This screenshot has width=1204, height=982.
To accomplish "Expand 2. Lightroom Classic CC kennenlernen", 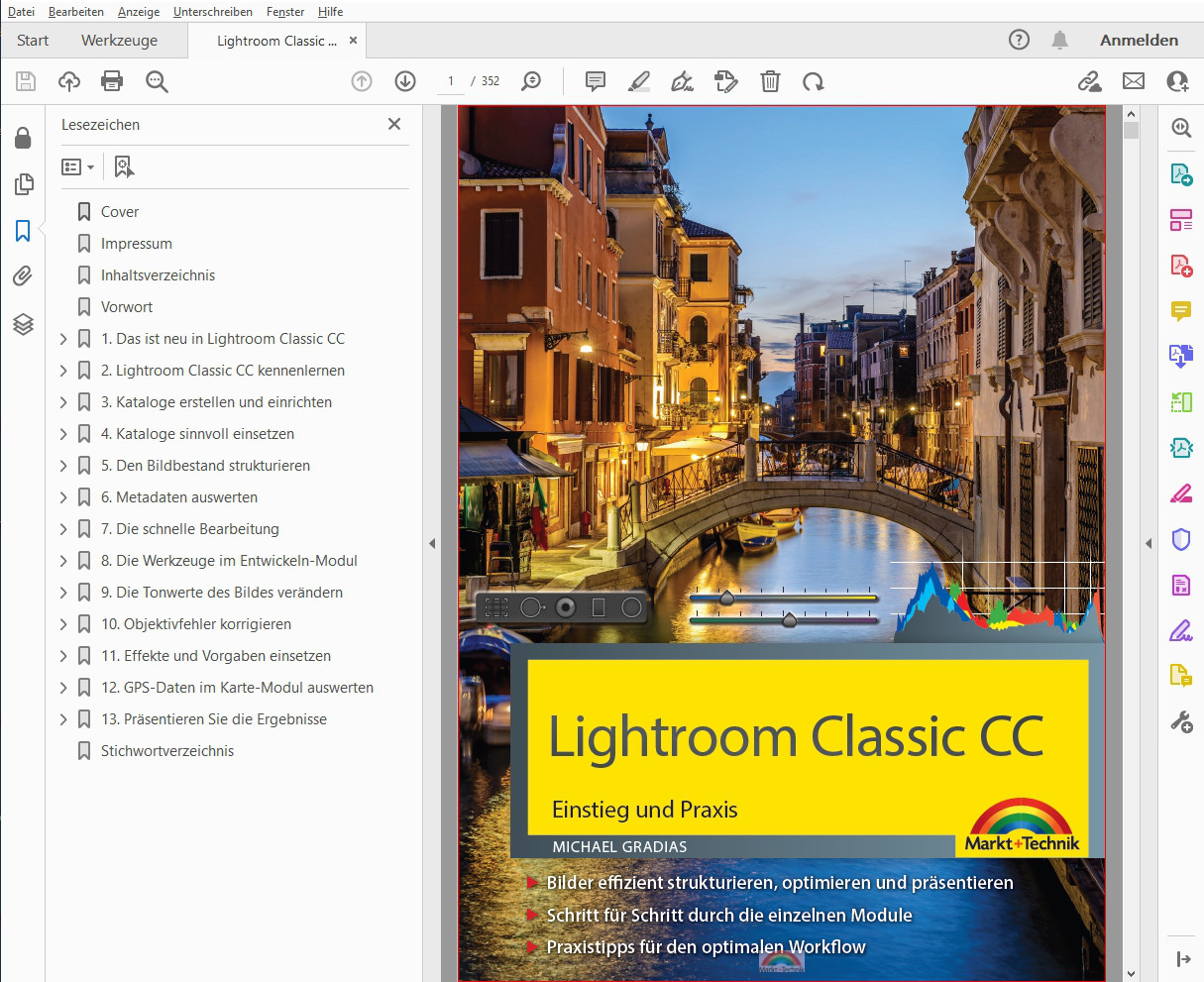I will [63, 371].
